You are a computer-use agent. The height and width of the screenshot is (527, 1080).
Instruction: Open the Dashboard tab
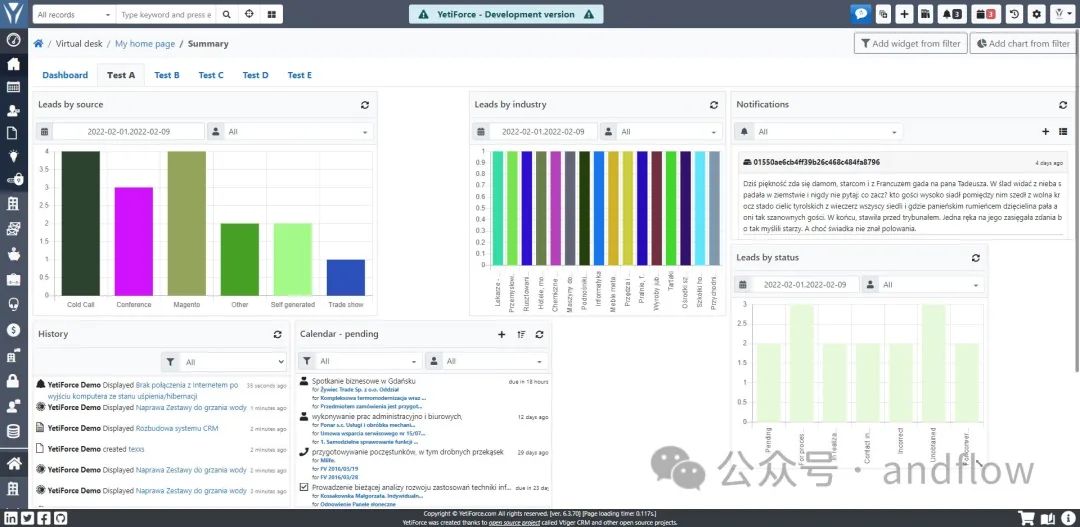point(65,75)
